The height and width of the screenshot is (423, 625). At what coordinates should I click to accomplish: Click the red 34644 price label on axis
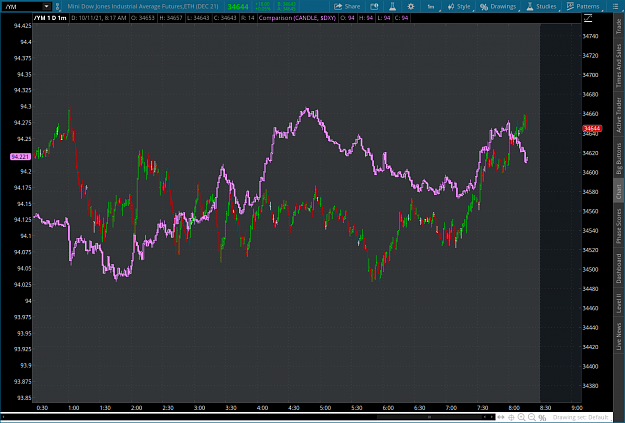pyautogui.click(x=592, y=128)
